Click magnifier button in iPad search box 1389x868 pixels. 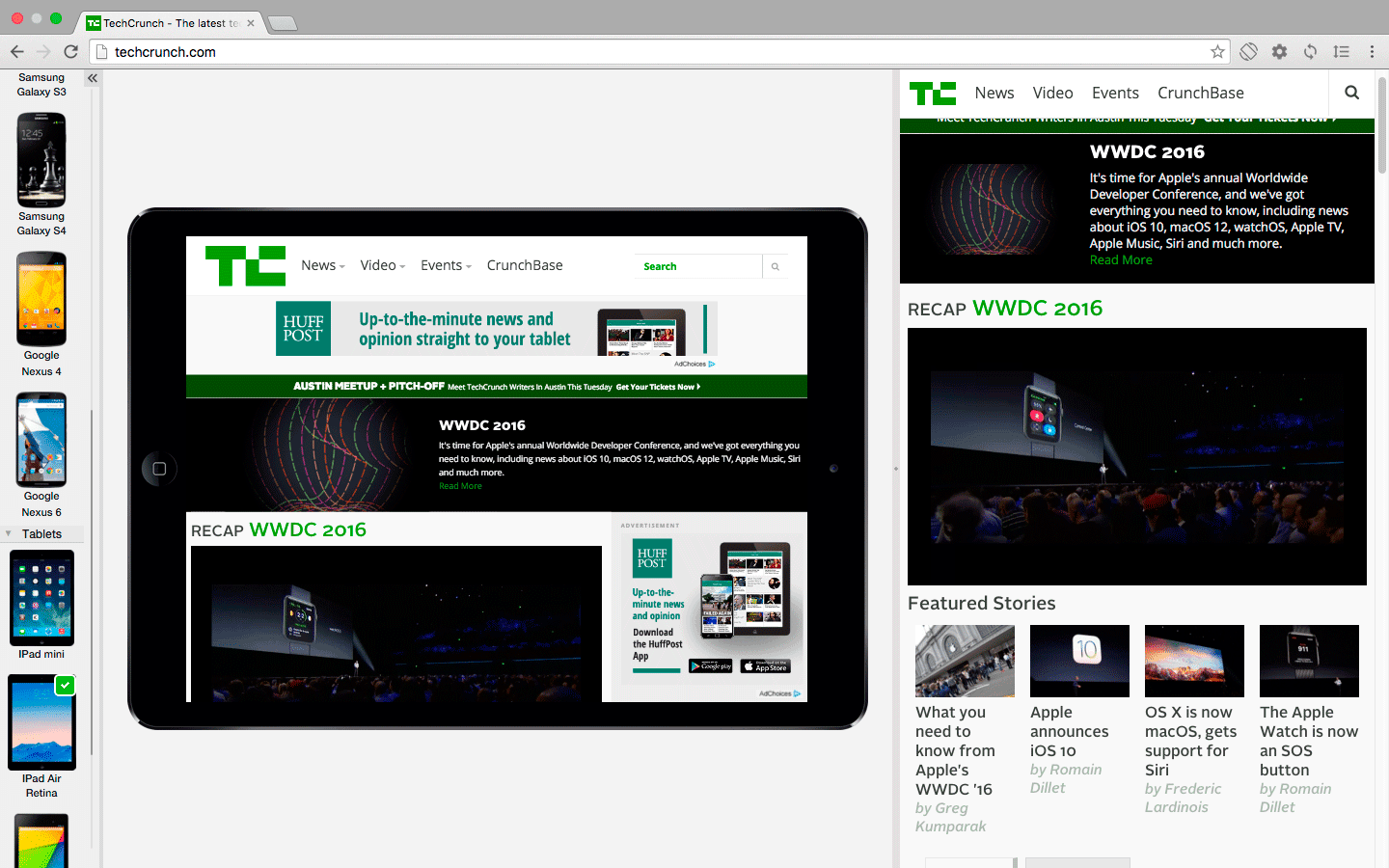pos(775,266)
